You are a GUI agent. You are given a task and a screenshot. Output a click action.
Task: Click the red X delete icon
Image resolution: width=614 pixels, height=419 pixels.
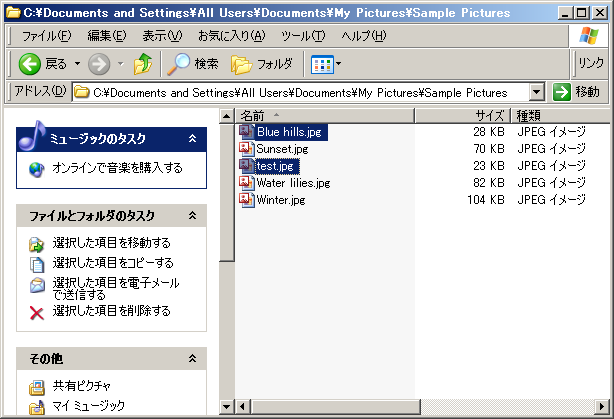37,313
